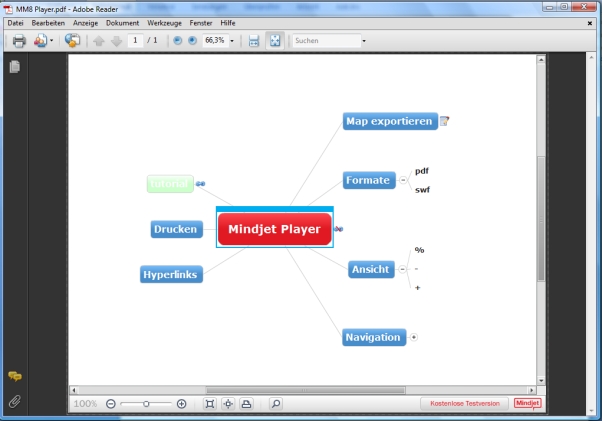
Task: Select the Map exportieren topic
Action: pyautogui.click(x=390, y=121)
